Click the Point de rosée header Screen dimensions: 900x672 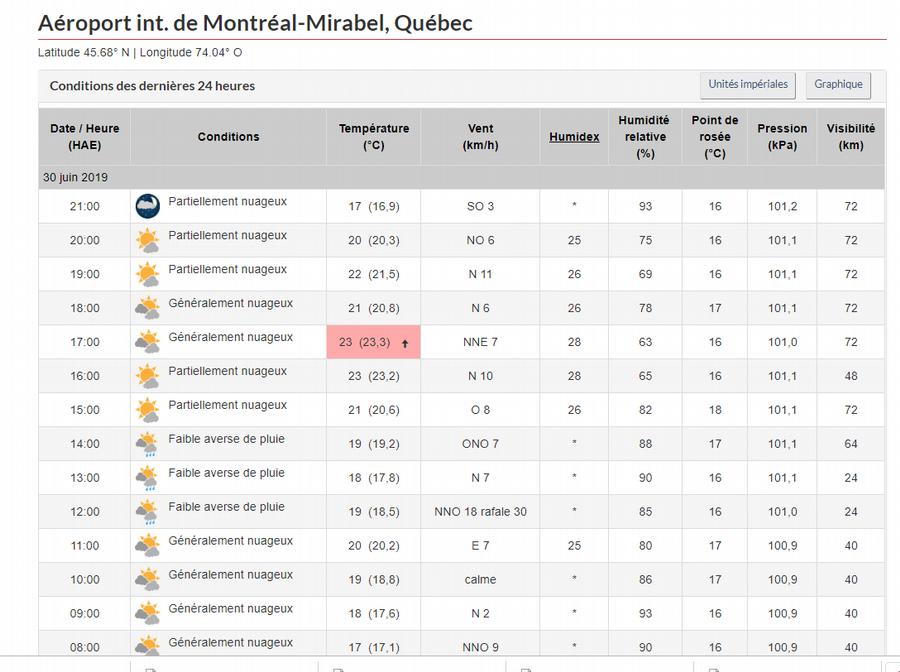(715, 137)
